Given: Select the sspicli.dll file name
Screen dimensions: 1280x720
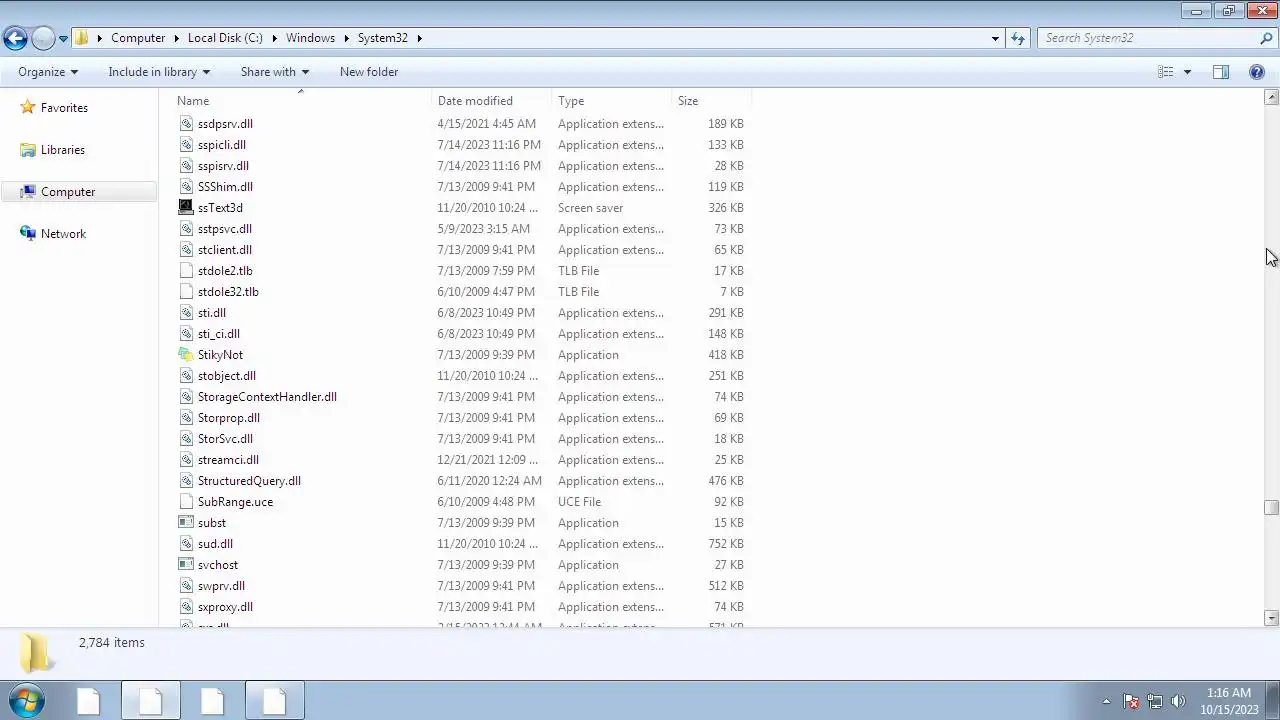Looking at the screenshot, I should click(221, 145).
